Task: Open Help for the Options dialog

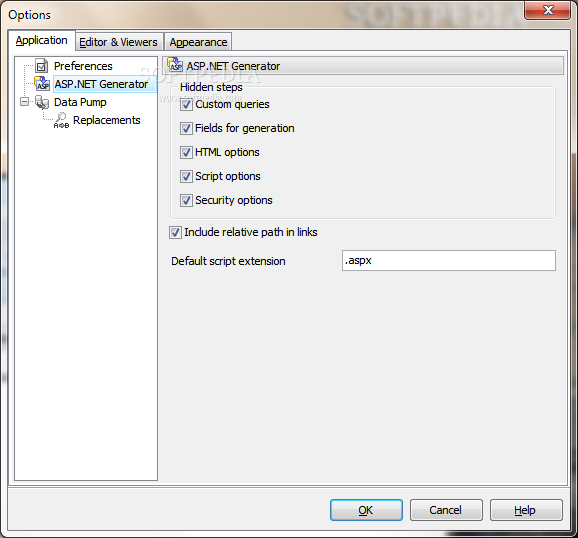Action: click(526, 510)
